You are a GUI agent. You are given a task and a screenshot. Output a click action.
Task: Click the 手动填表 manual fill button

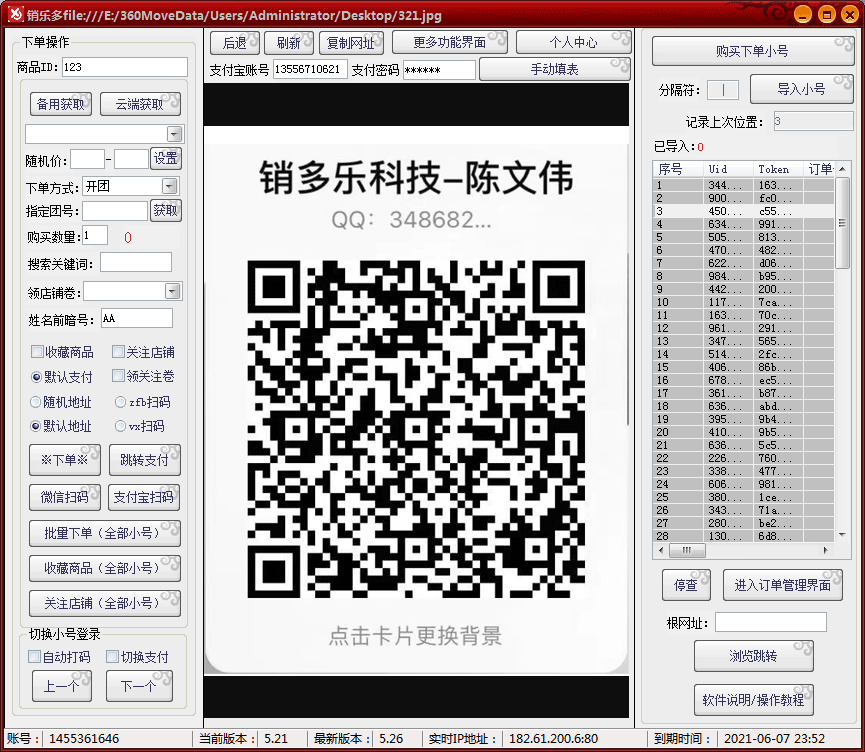pyautogui.click(x=554, y=69)
